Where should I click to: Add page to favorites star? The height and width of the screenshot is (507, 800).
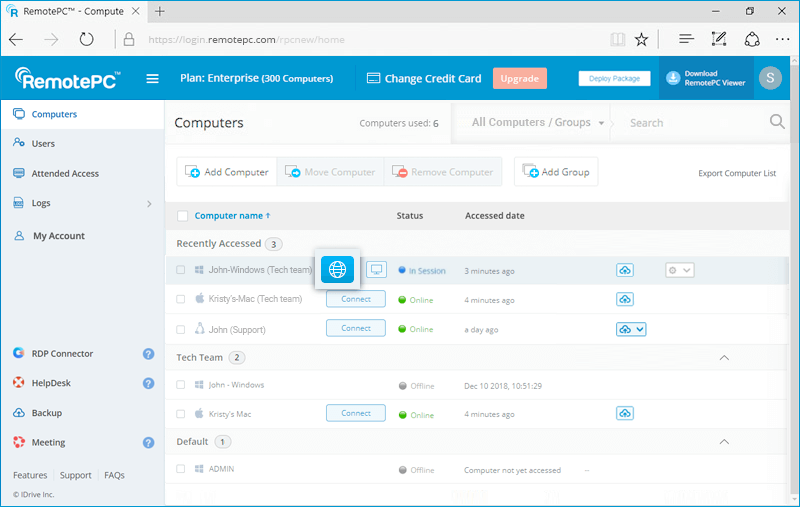point(641,39)
